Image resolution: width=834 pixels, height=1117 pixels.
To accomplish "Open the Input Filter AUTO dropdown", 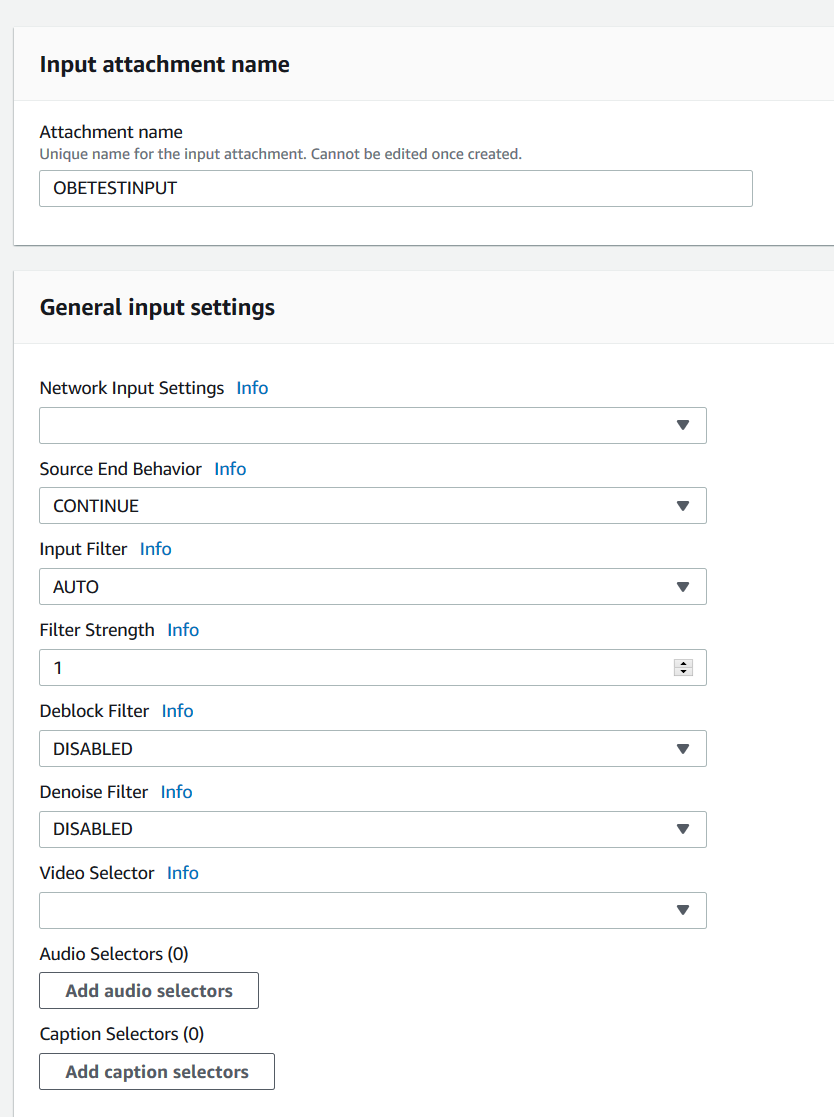I will (x=372, y=586).
